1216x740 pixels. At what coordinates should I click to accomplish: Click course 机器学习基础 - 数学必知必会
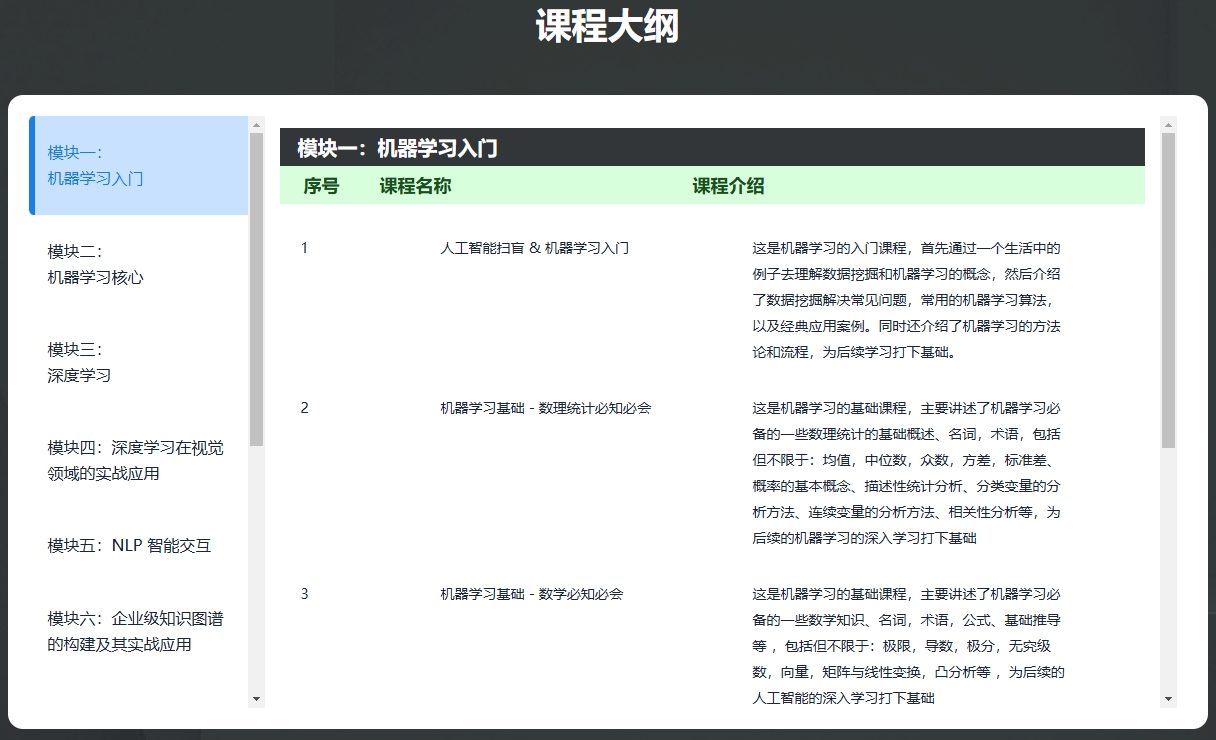pos(531,594)
